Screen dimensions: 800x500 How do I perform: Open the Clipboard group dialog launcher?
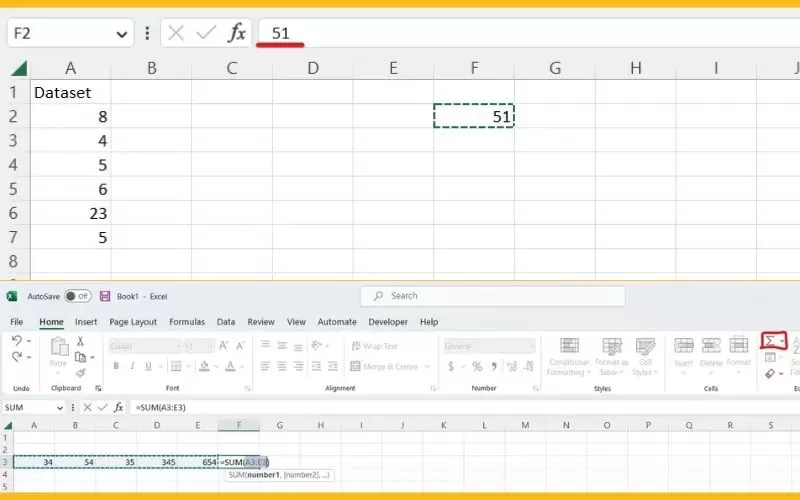click(x=98, y=388)
